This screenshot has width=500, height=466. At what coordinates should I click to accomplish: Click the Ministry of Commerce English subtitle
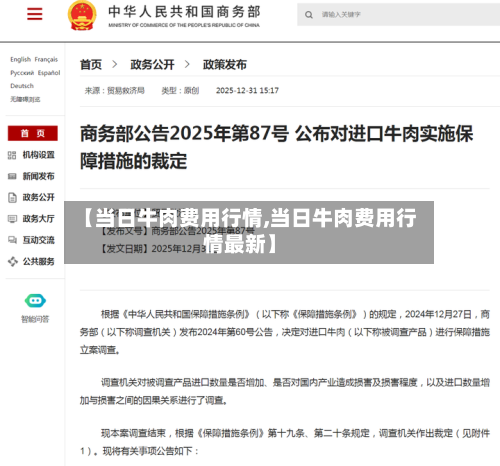(x=184, y=25)
